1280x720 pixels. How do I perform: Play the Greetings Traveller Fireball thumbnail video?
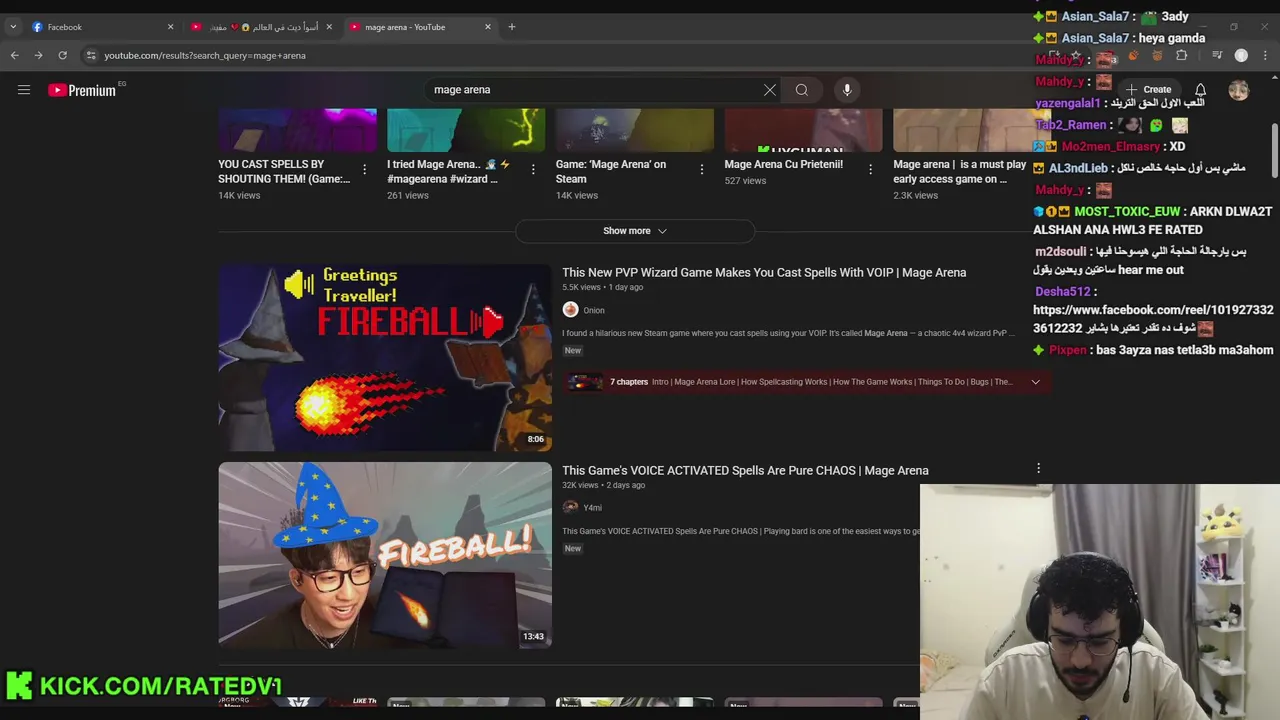click(x=385, y=357)
